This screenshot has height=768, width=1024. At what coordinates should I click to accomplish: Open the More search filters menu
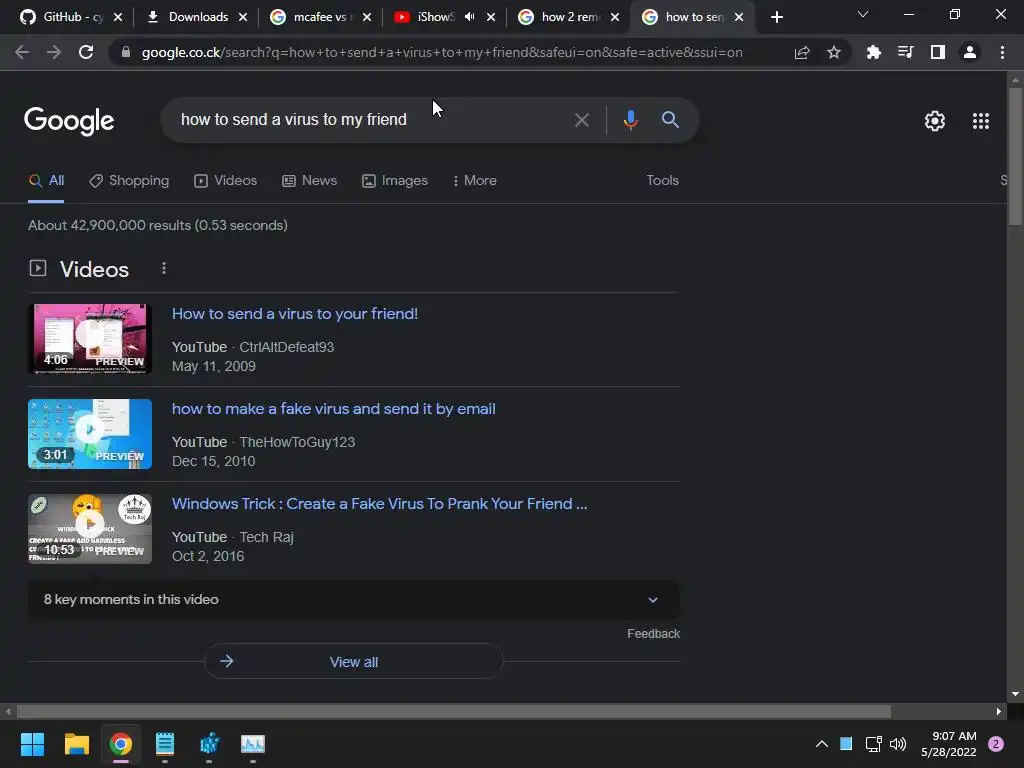coord(475,181)
